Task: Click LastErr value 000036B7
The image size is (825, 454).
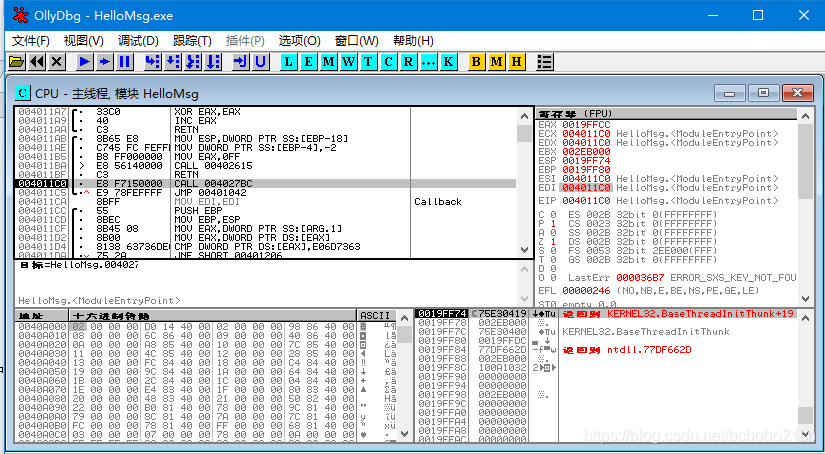Action: click(x=641, y=277)
